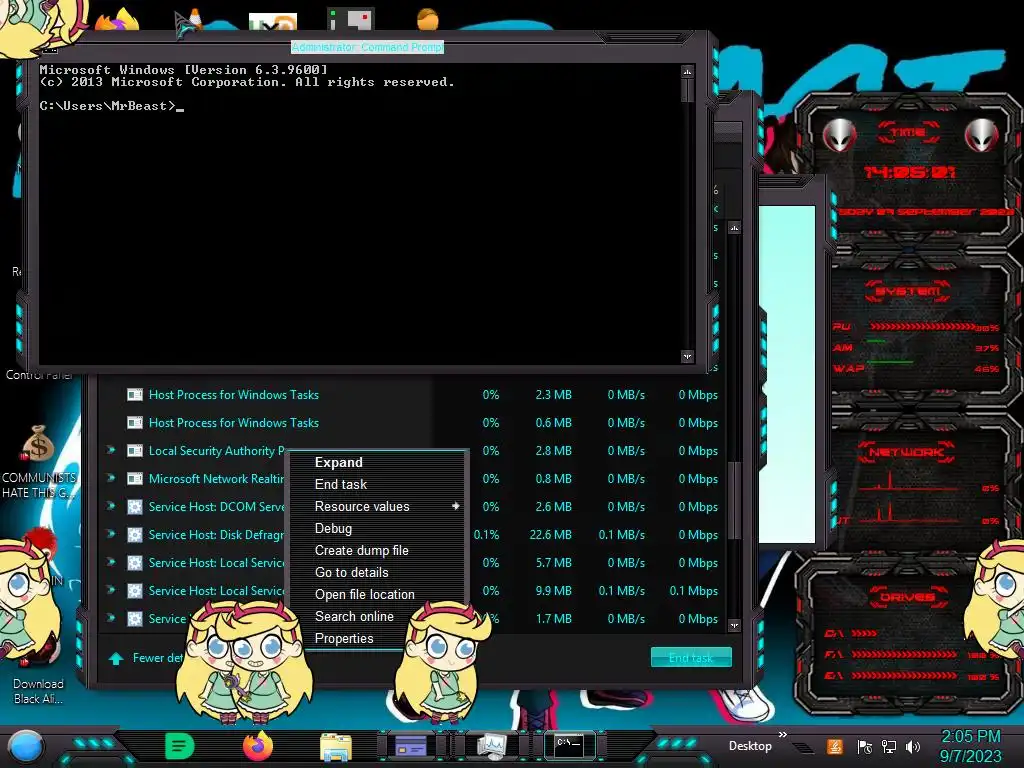Click gear icon of Service Host: Disk Defrag
The image size is (1024, 768).
[x=135, y=535]
